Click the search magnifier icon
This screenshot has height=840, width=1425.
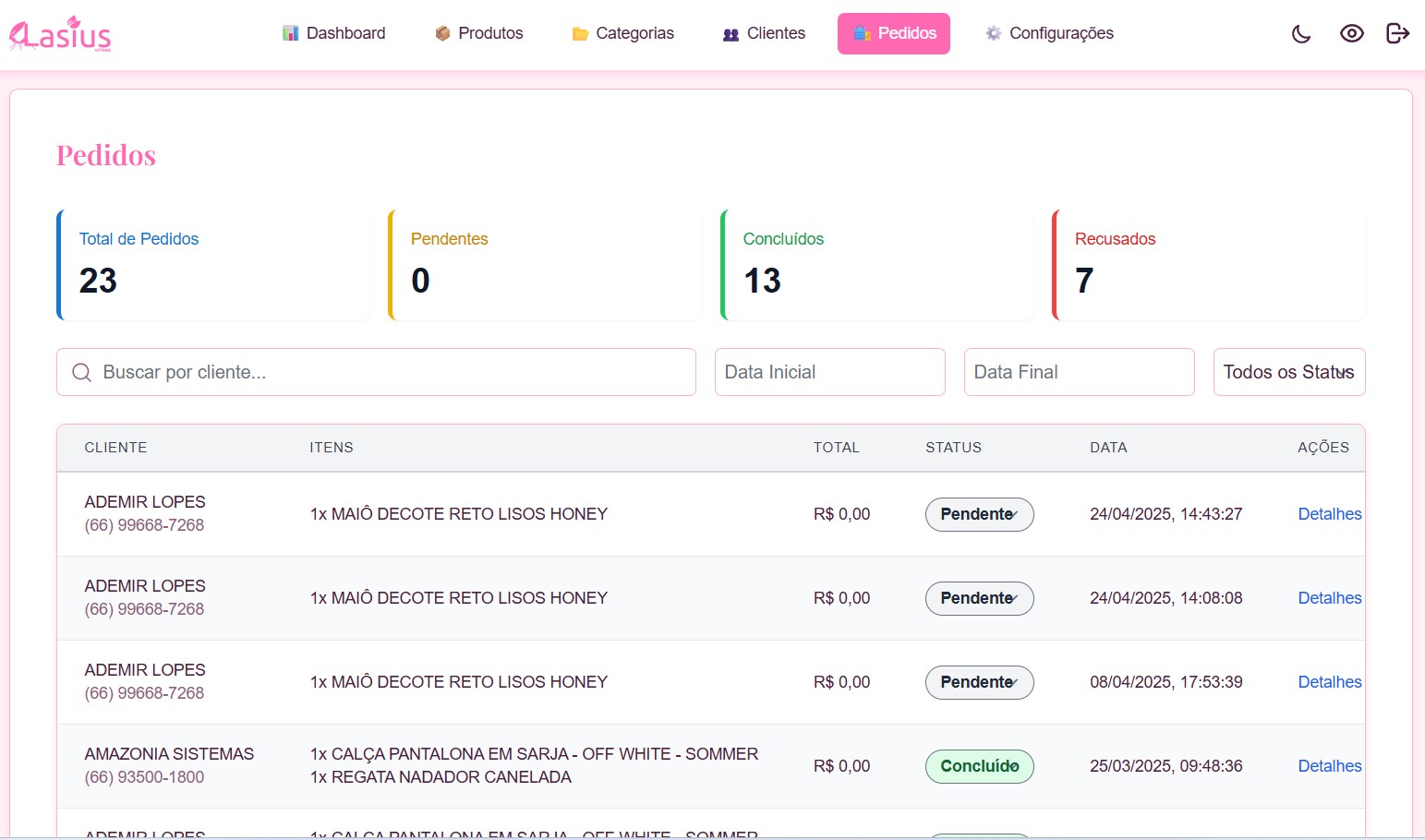tap(81, 372)
